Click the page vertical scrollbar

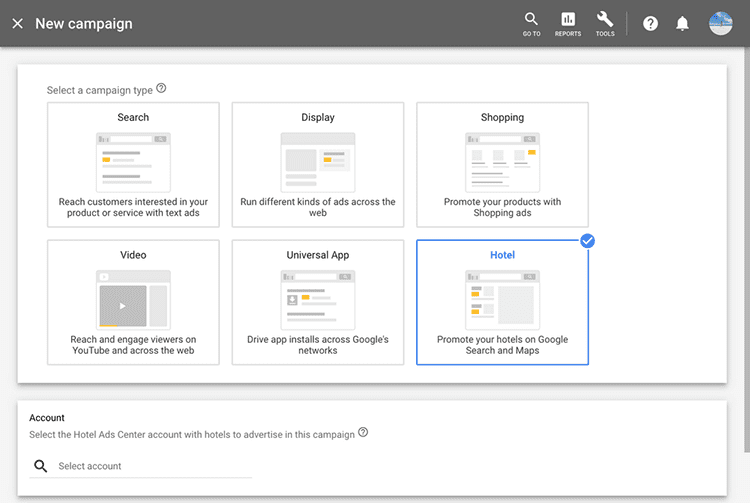[x=747, y=249]
